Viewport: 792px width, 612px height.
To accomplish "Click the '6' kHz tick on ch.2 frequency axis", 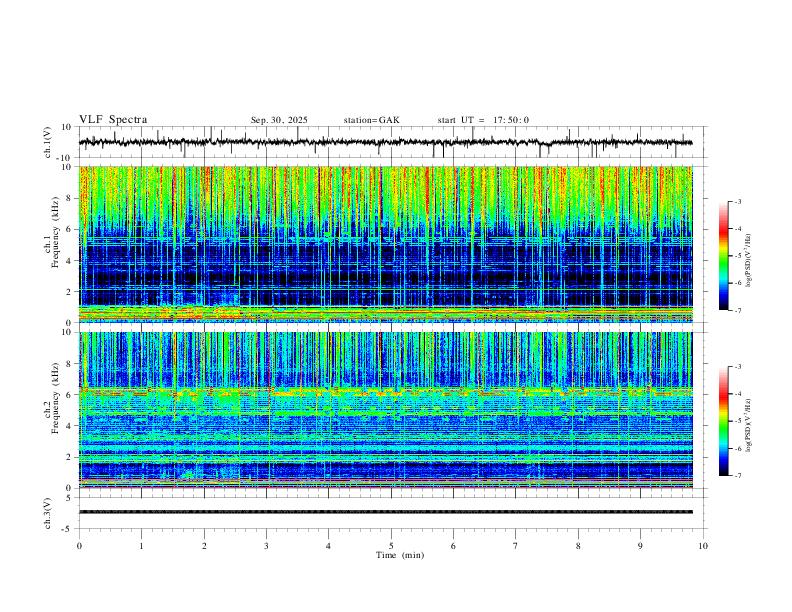I will click(x=70, y=394).
